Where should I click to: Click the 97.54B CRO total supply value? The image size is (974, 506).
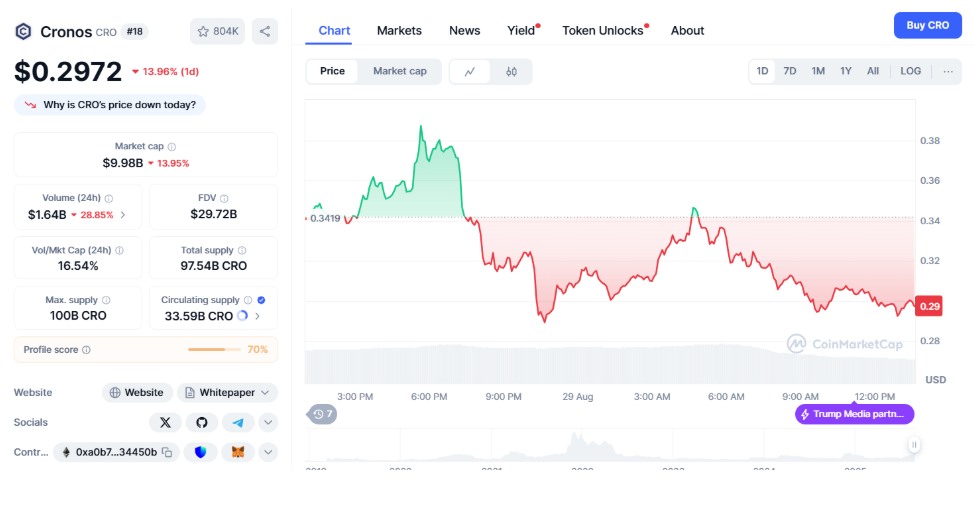pyautogui.click(x=214, y=266)
